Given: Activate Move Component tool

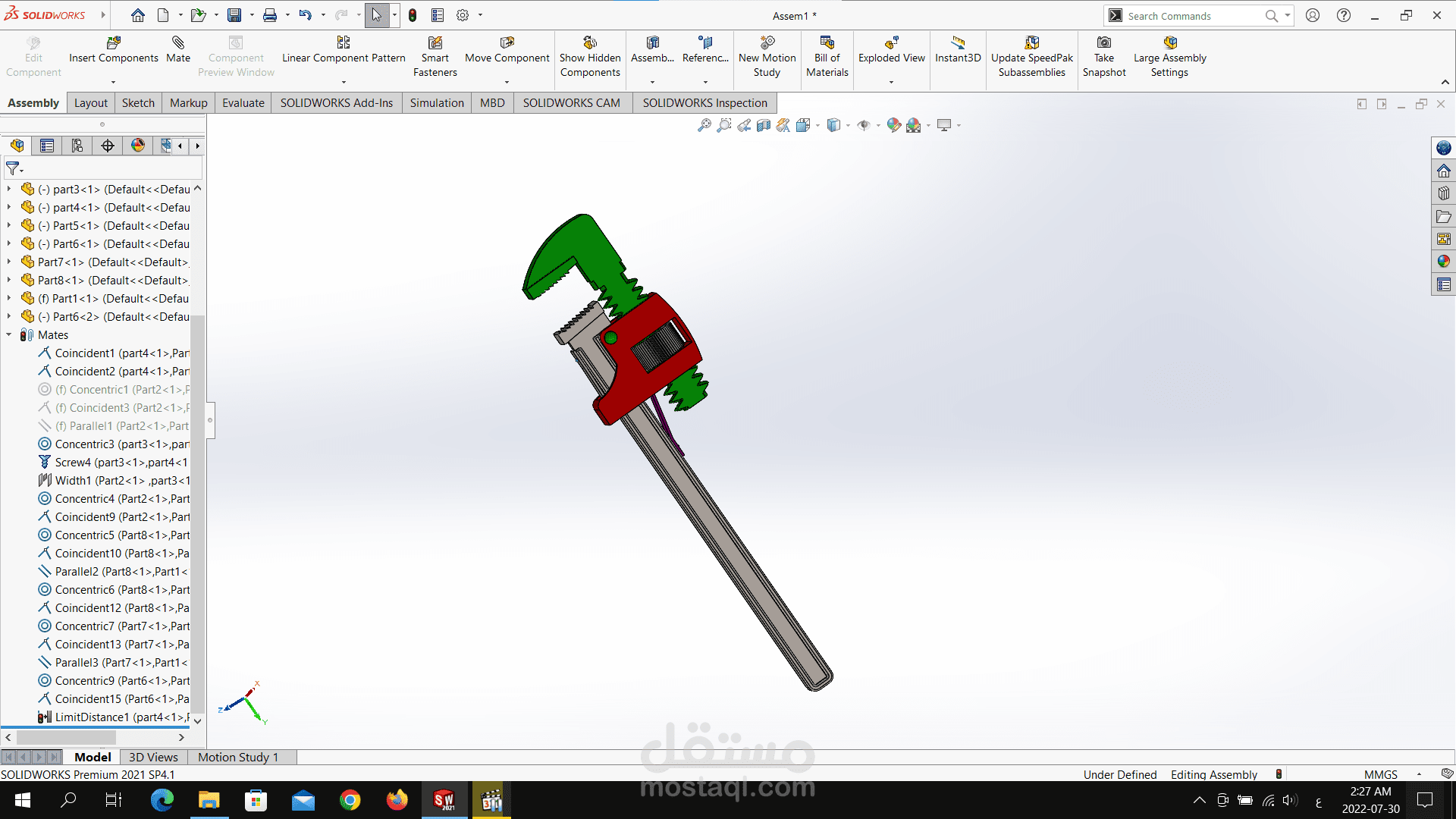Looking at the screenshot, I should click(507, 50).
